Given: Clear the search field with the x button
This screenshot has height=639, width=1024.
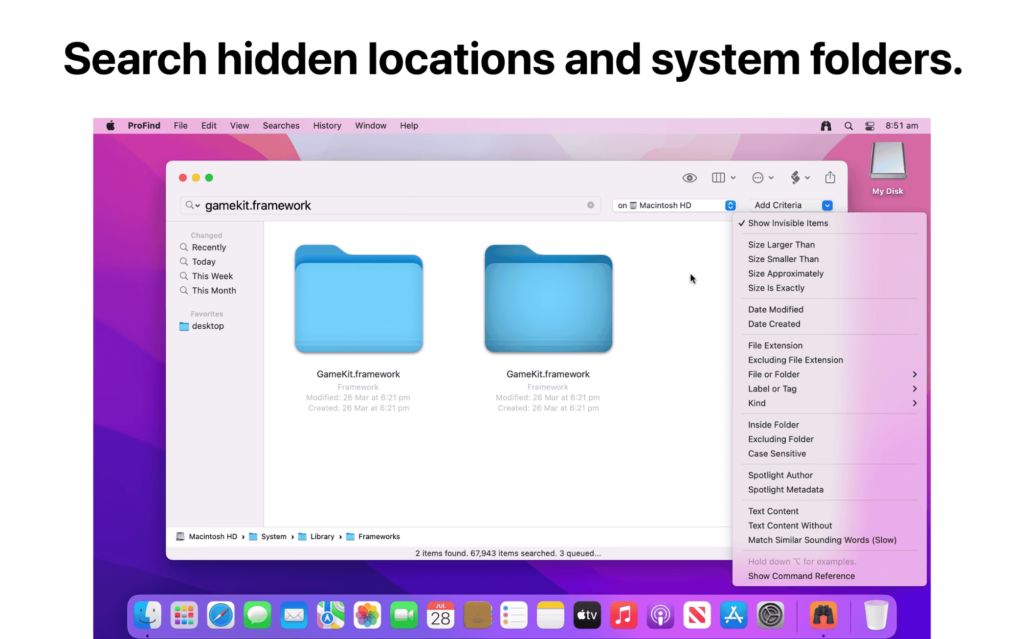Looking at the screenshot, I should pos(590,205).
